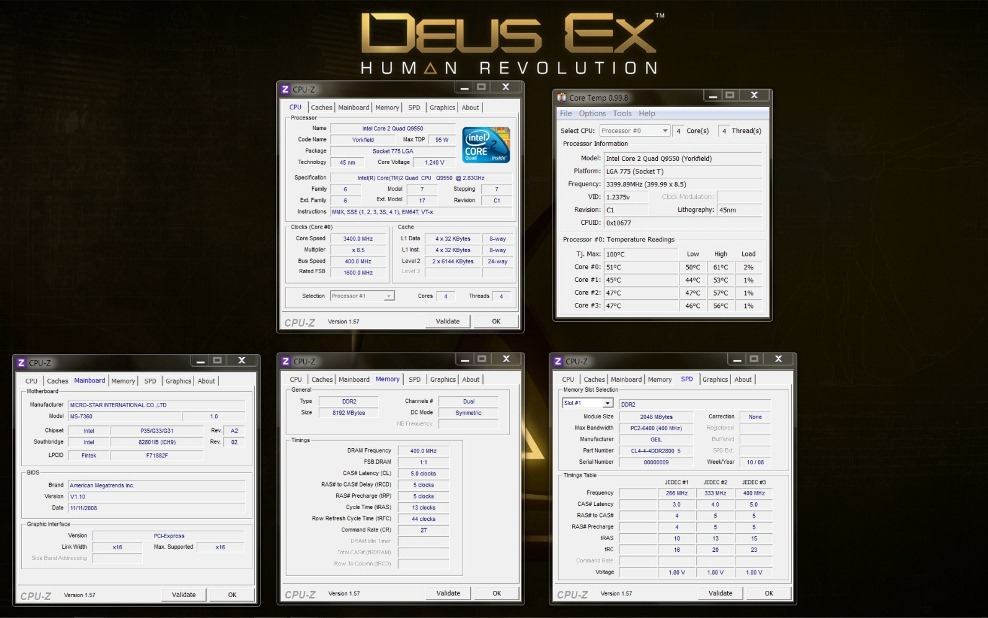Click the Core Temp title bar icon

(x=561, y=98)
